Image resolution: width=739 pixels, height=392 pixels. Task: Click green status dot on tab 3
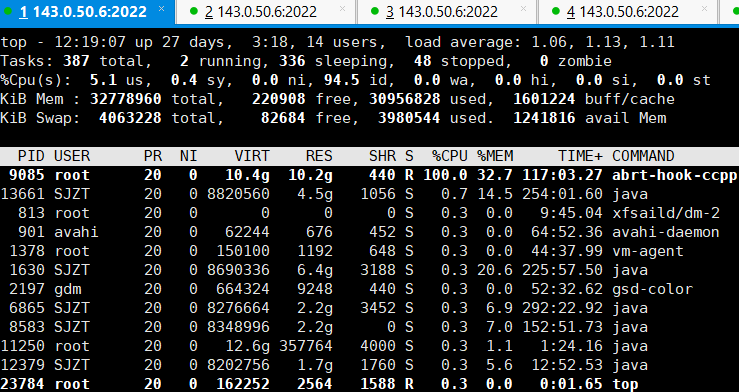point(375,11)
